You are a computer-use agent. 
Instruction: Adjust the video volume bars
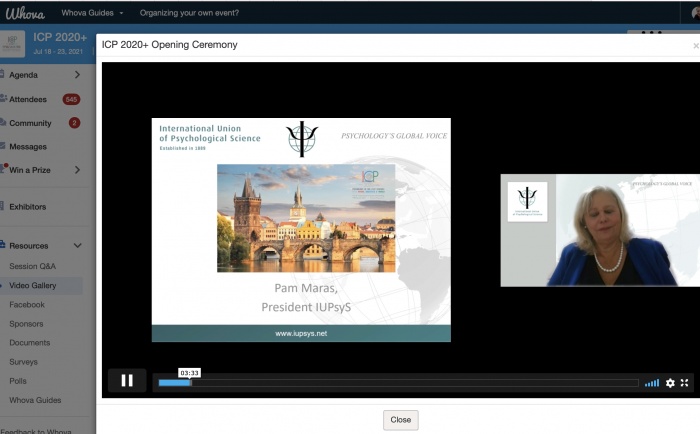[x=652, y=383]
